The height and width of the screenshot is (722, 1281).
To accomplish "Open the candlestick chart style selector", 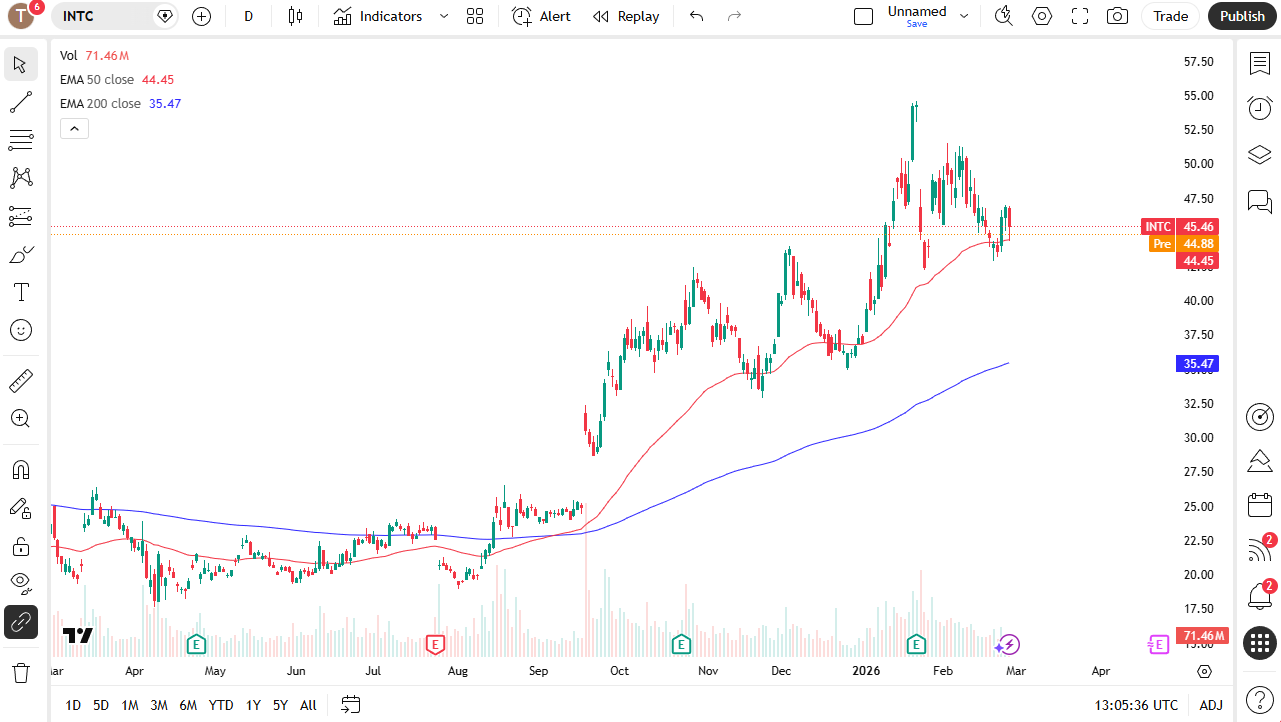I will coord(294,16).
